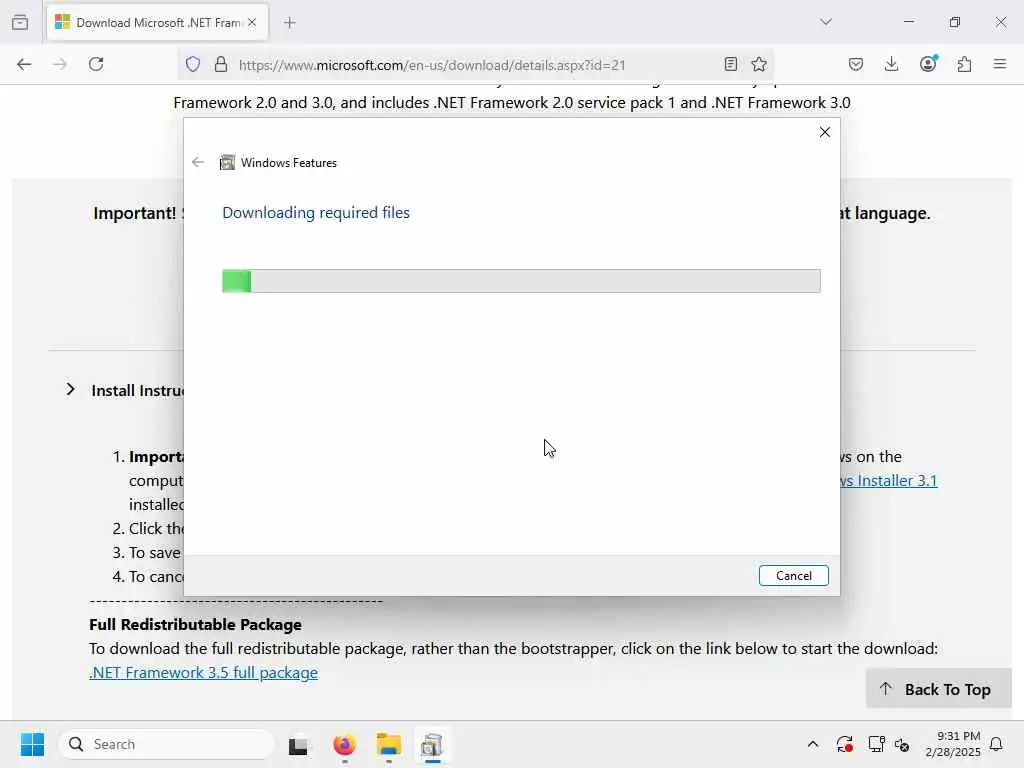
Task: Open File Explorer from the taskbar
Action: point(389,744)
